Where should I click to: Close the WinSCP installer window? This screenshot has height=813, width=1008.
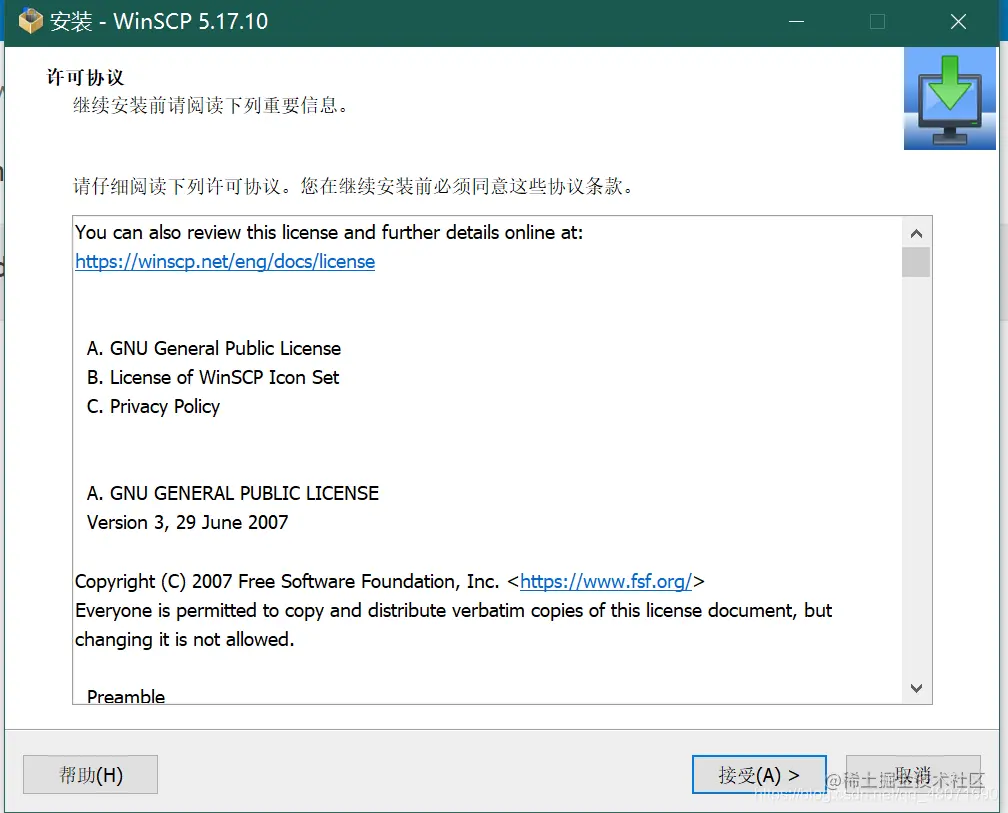point(958,22)
